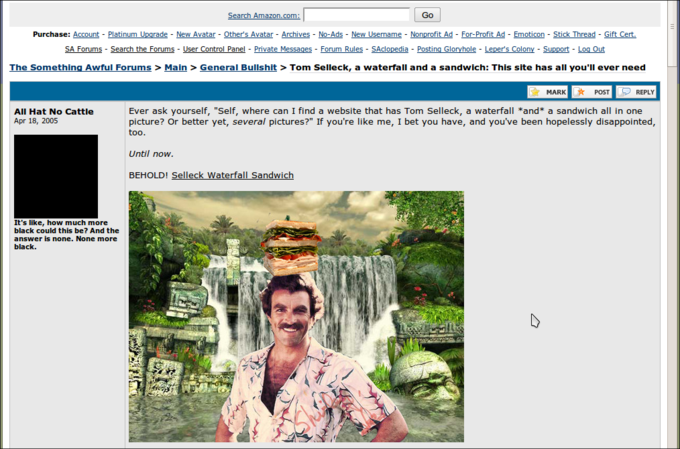Go to General Bullshit forum breadcrumb
This screenshot has height=449, width=680.
click(x=238, y=68)
